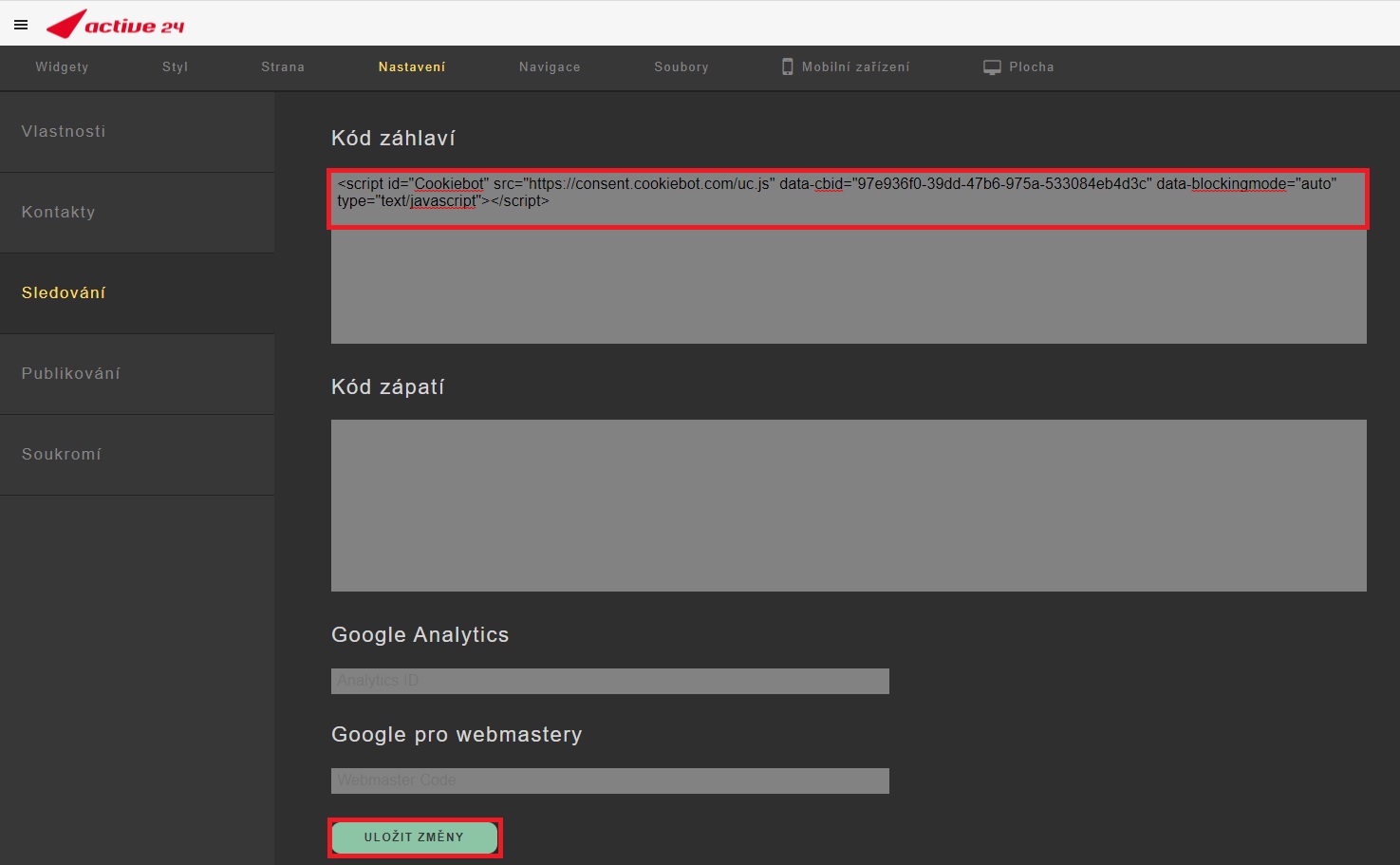Image resolution: width=1400 pixels, height=865 pixels.
Task: Click the Kód zápatí heading
Action: 387,387
